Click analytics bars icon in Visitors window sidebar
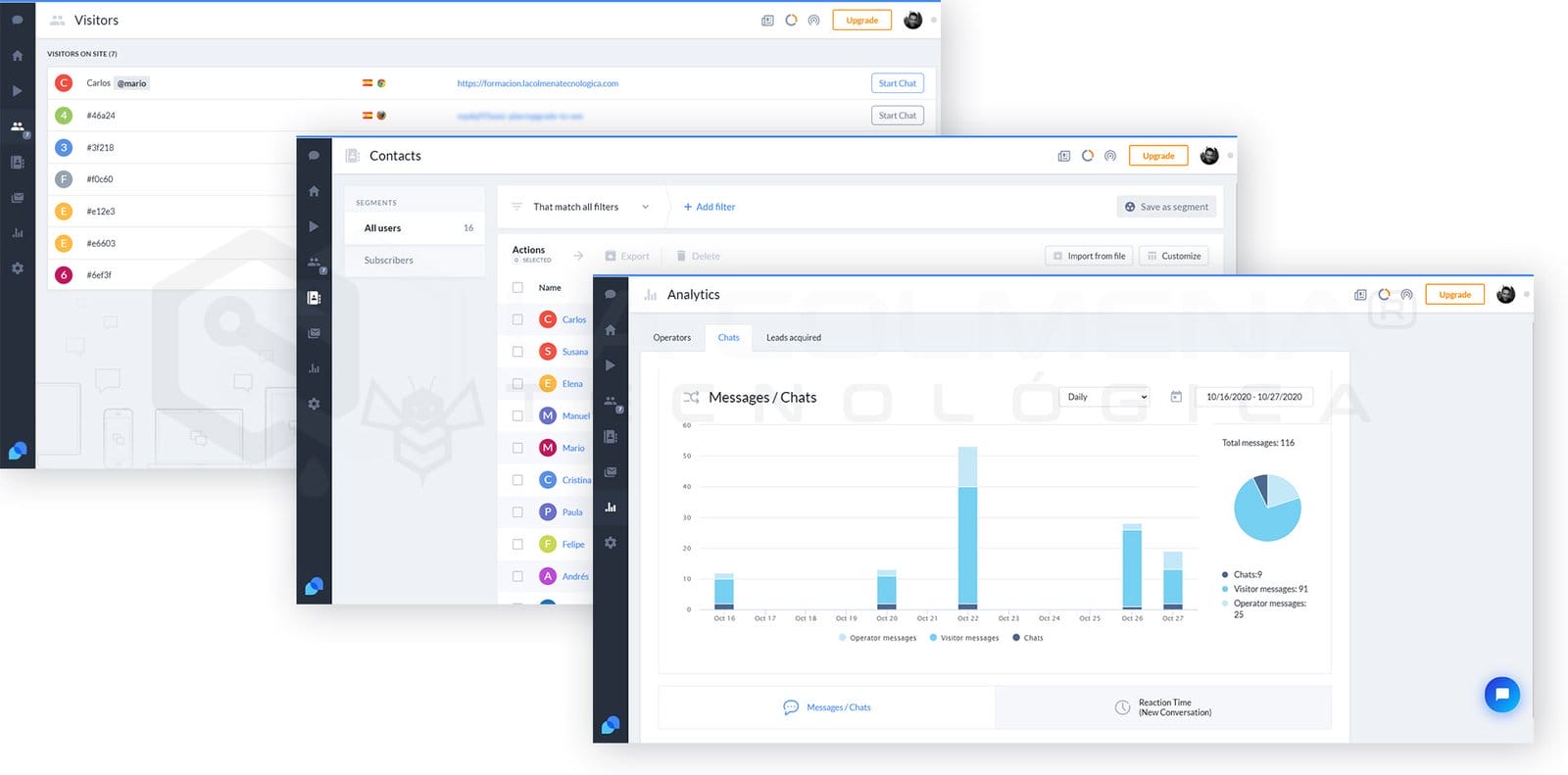The height and width of the screenshot is (775, 1568). click(17, 233)
